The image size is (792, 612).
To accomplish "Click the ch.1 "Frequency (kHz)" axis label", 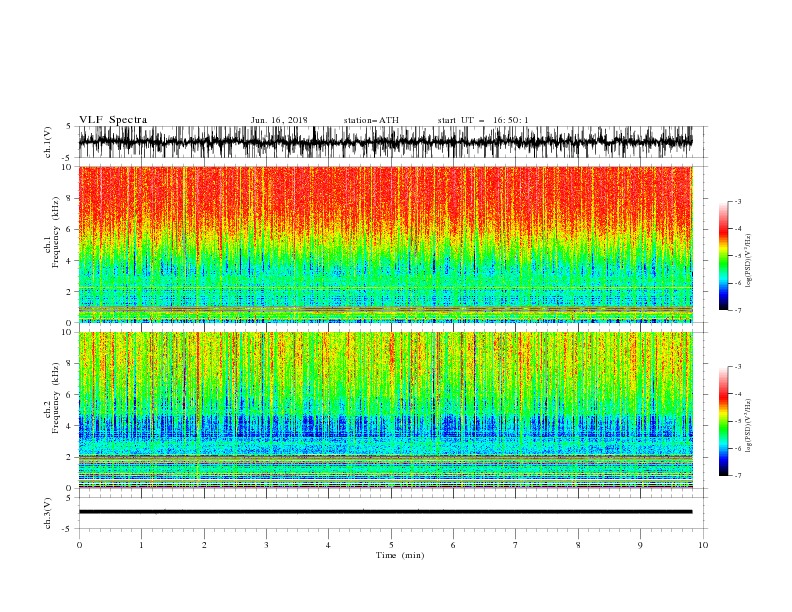I will coord(56,233).
